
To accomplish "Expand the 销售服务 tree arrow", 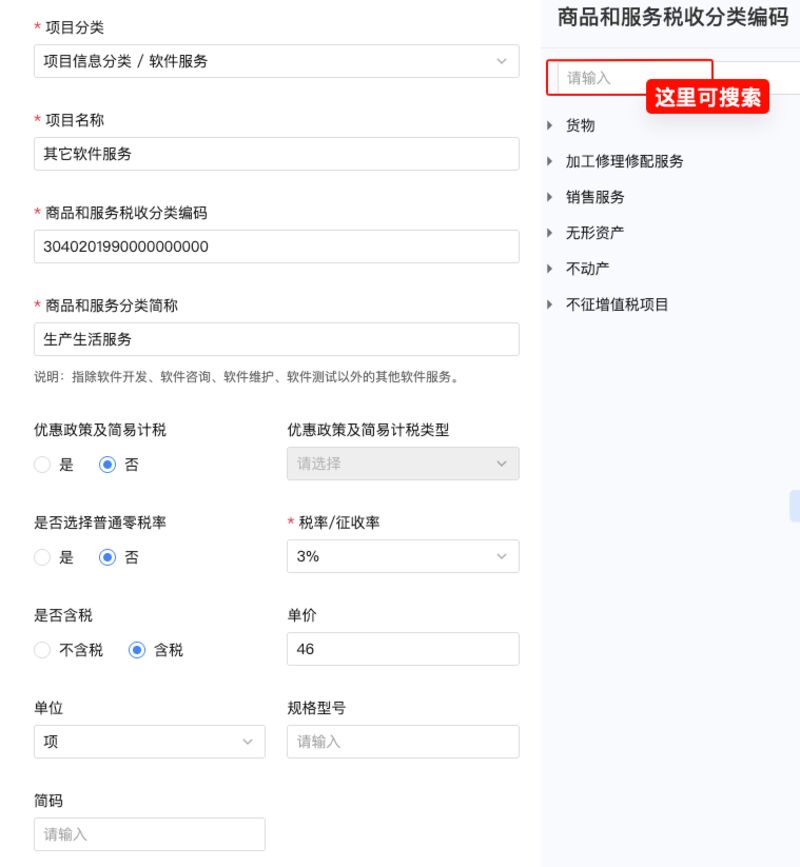I will point(550,197).
